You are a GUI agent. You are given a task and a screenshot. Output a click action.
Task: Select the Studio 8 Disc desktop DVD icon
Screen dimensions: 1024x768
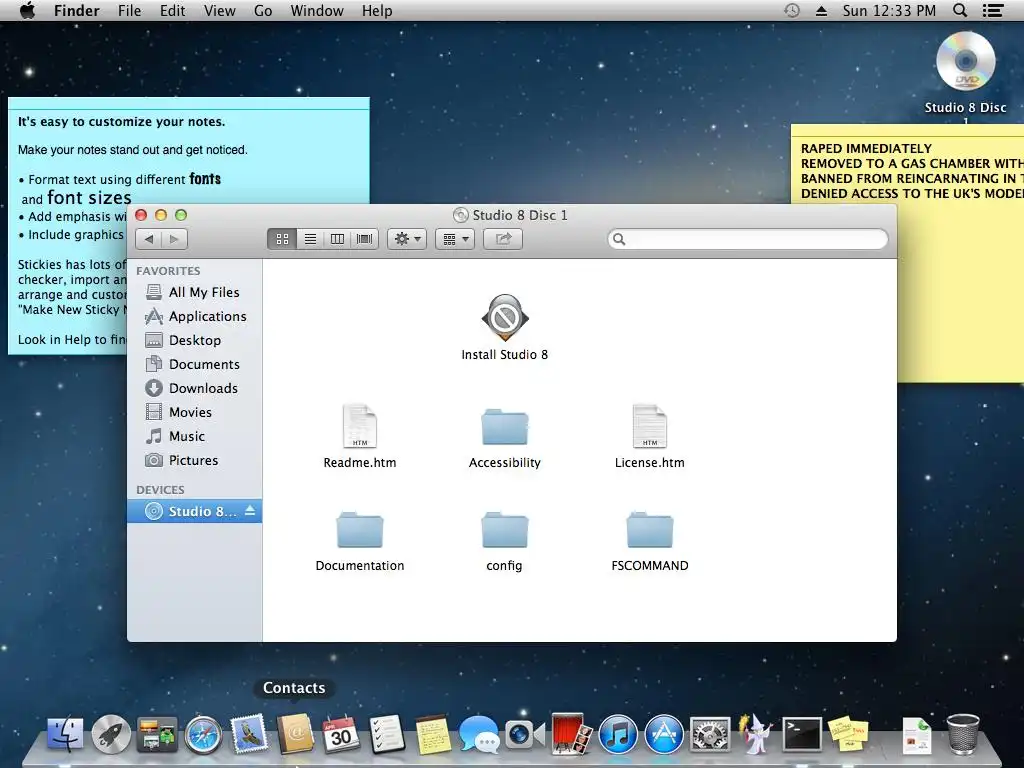pos(965,62)
